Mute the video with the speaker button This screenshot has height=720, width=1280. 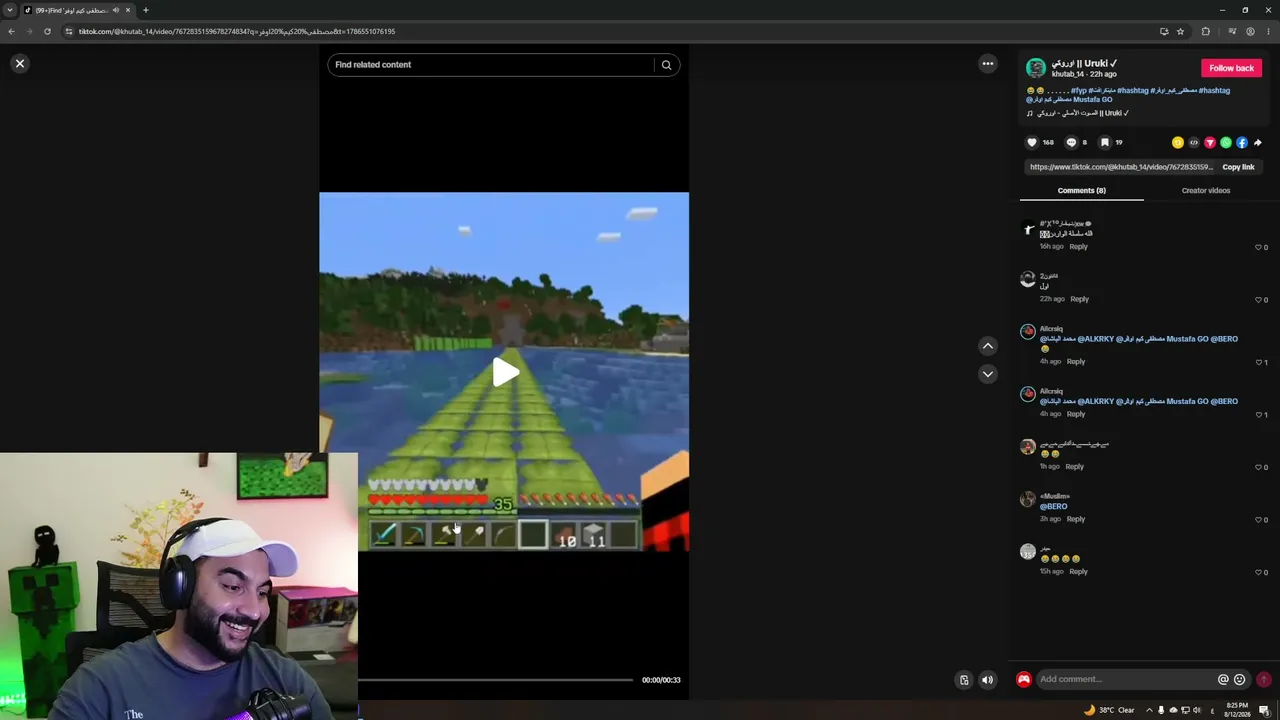(x=988, y=680)
